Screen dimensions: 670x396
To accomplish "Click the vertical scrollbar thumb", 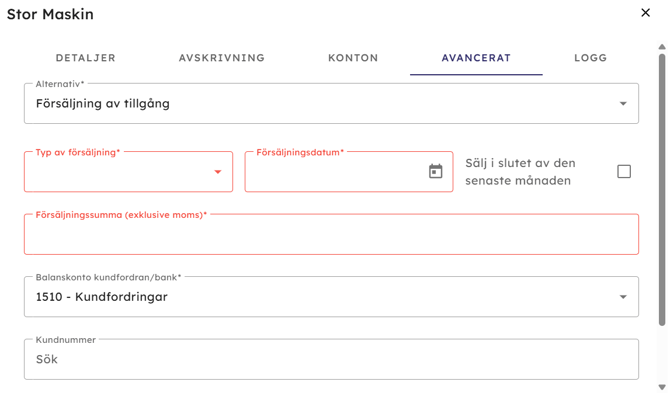I will tap(662, 190).
